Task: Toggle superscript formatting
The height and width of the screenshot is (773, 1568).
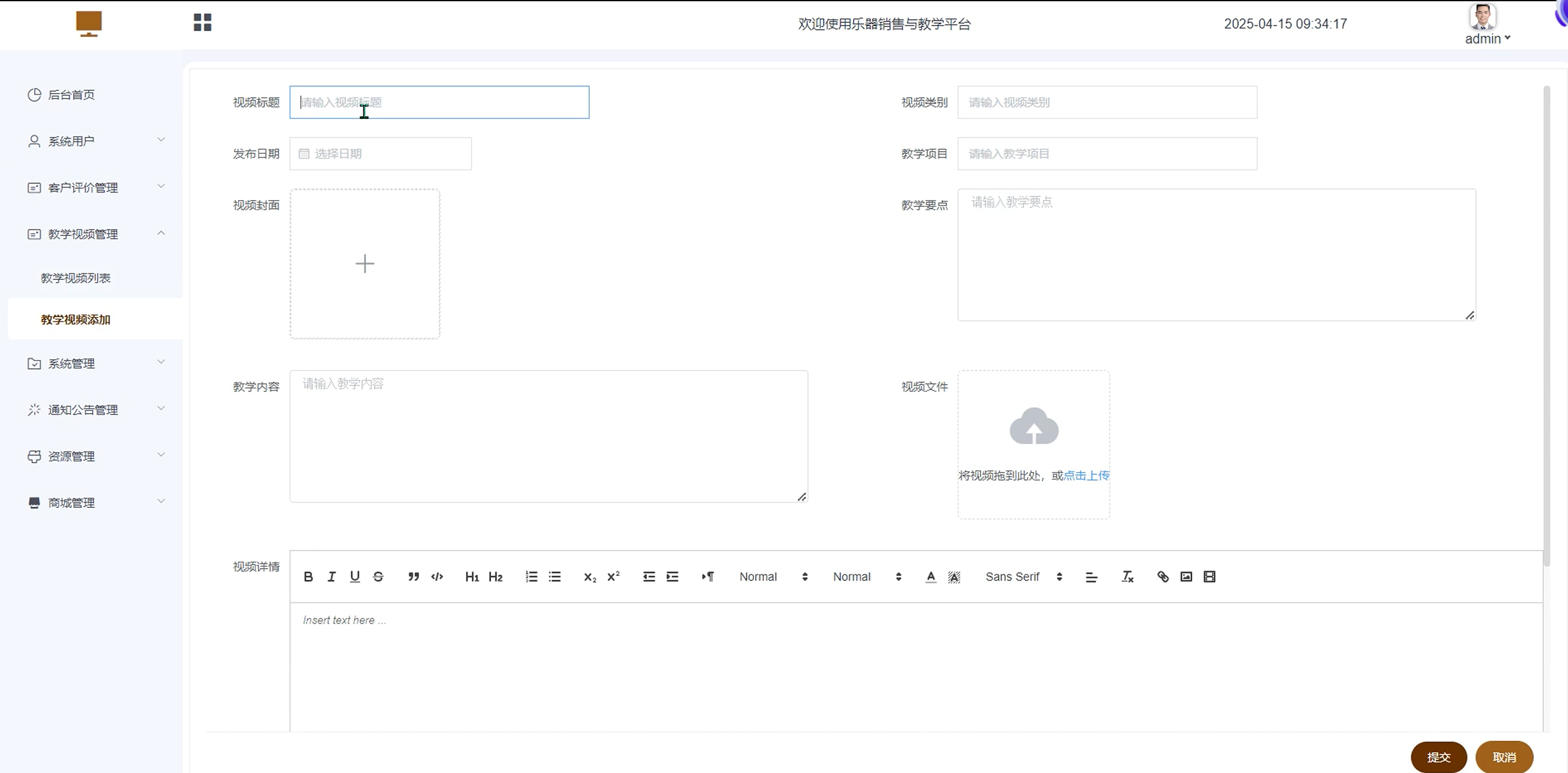Action: click(613, 577)
